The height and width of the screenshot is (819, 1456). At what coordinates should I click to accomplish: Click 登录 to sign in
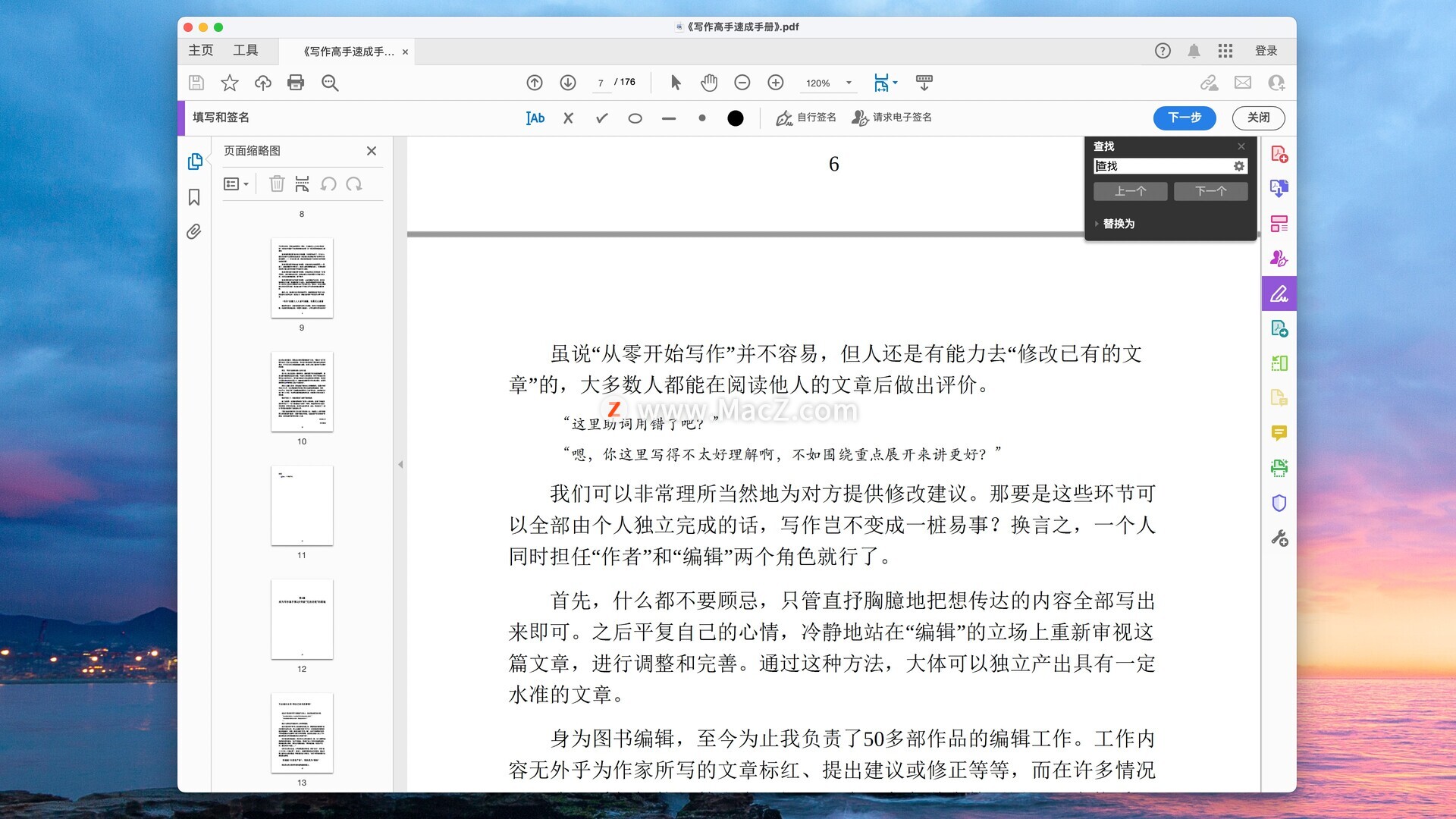1266,51
